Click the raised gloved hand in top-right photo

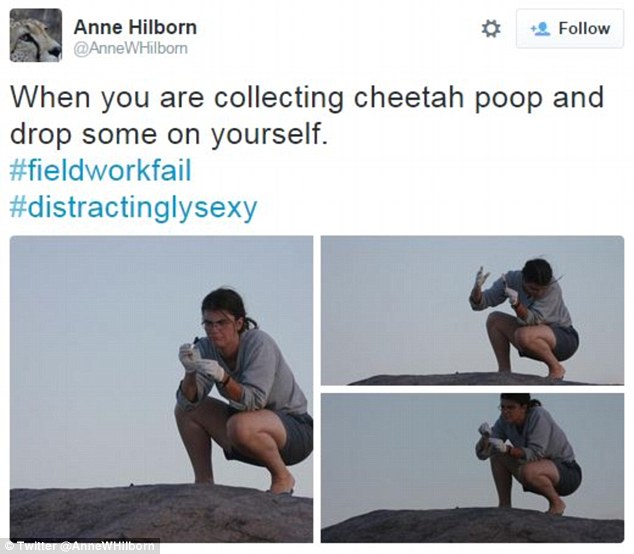(x=483, y=278)
